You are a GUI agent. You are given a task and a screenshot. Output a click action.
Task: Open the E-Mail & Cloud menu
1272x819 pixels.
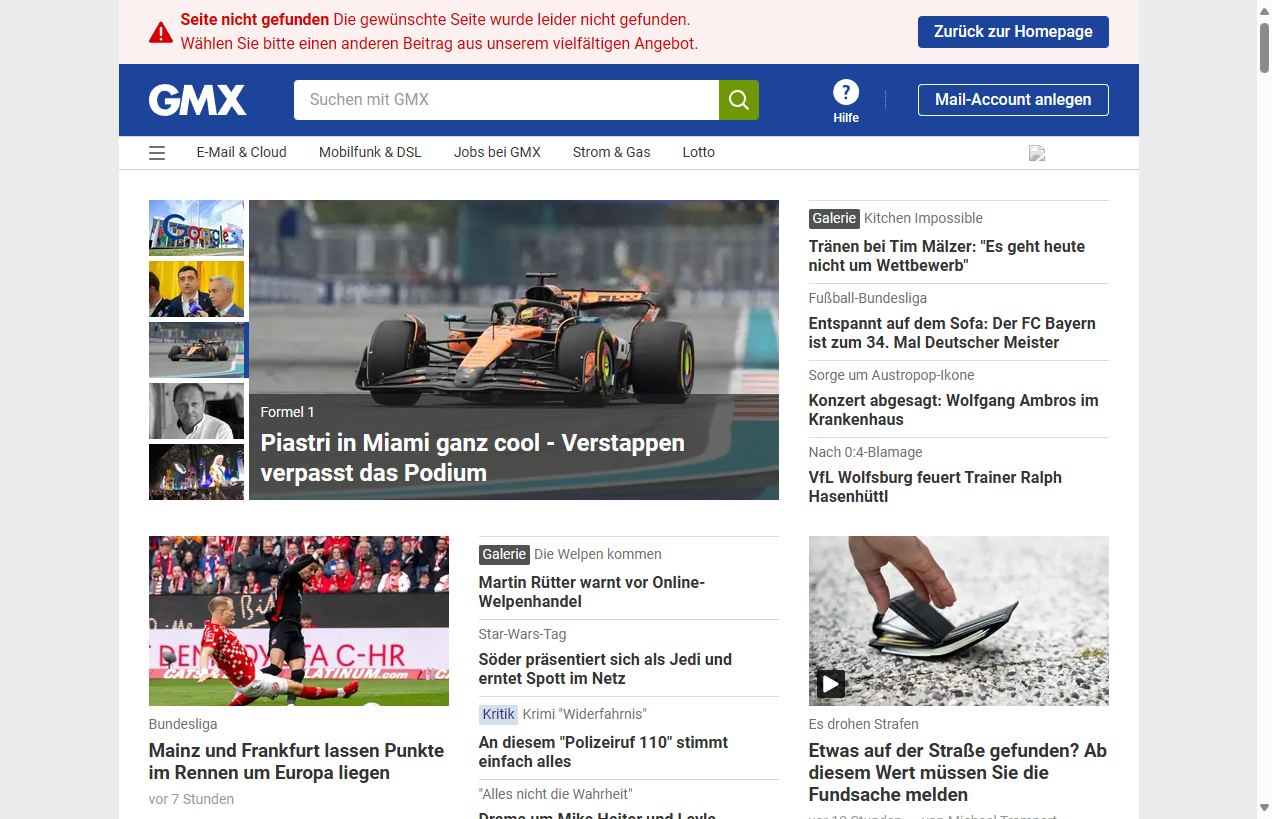pos(241,153)
